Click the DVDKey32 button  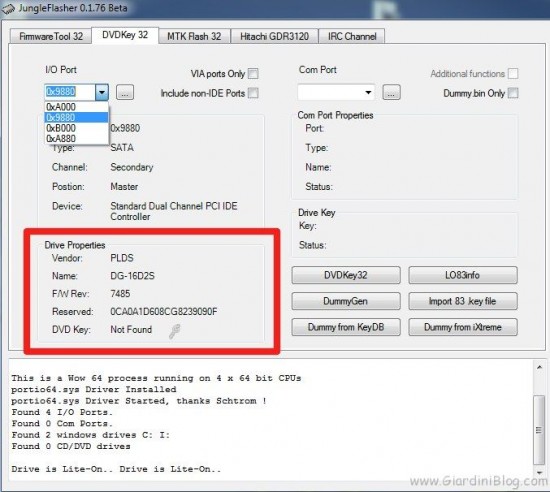(346, 275)
